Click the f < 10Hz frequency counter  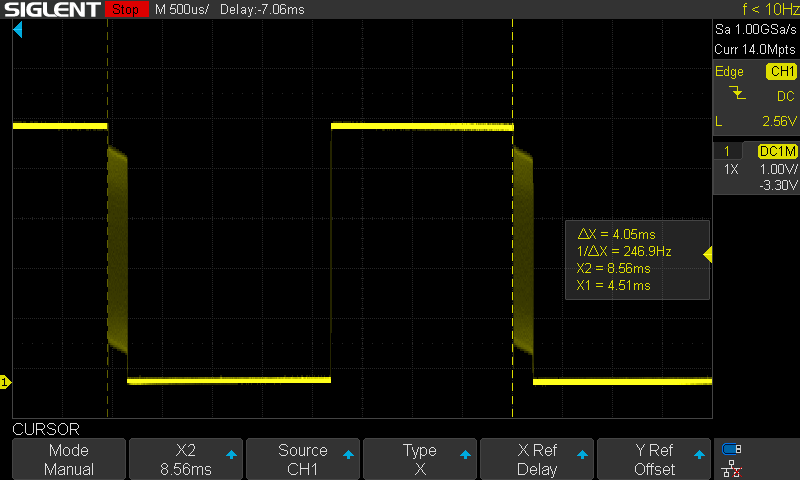(770, 9)
